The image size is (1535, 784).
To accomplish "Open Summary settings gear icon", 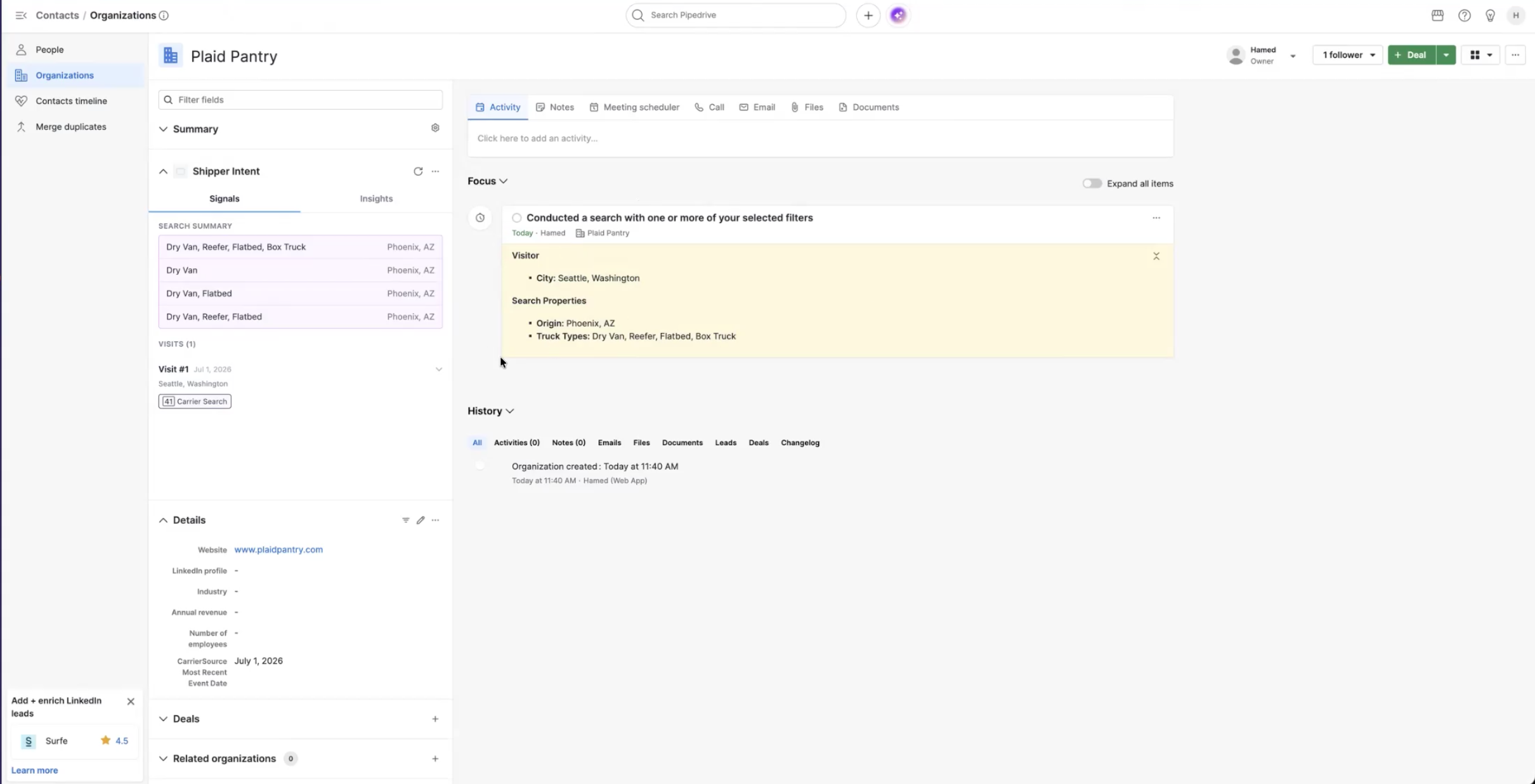I will tap(435, 128).
